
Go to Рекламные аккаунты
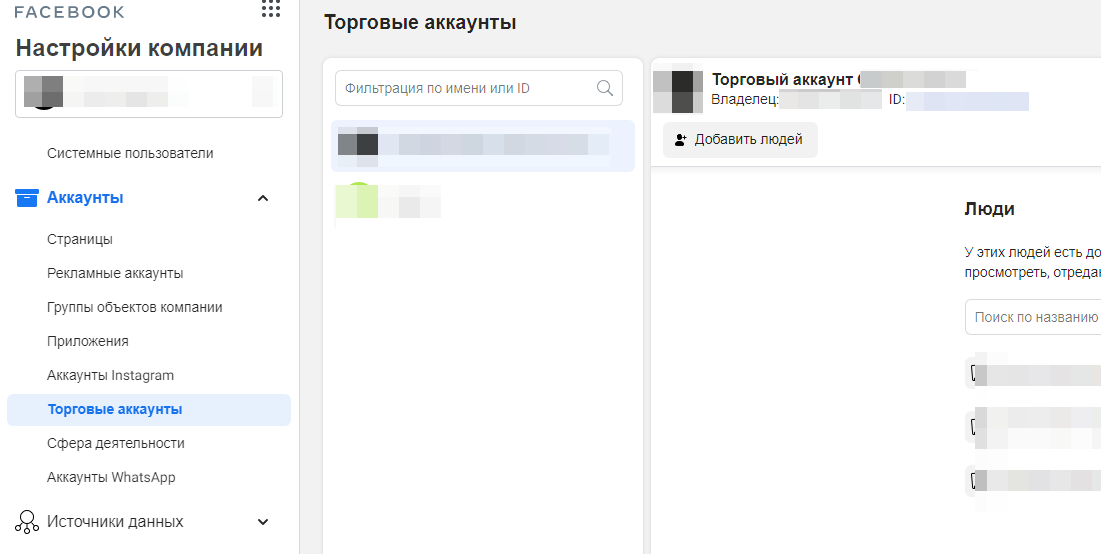coord(115,273)
